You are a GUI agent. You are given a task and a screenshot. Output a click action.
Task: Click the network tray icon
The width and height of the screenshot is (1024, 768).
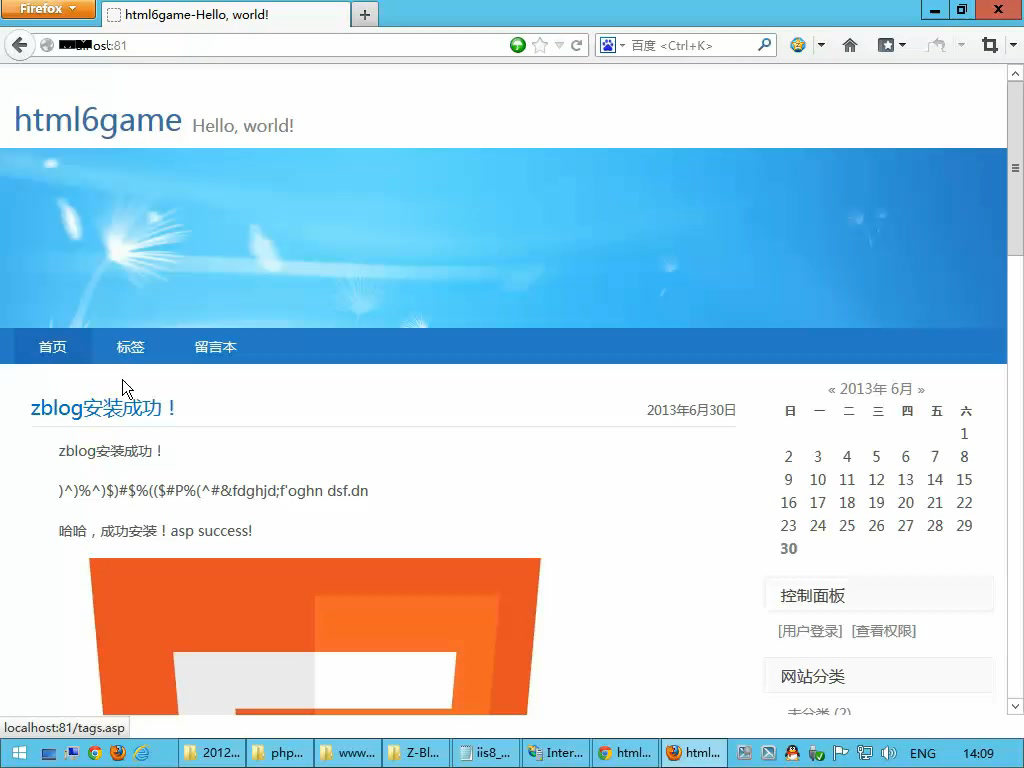tap(865, 753)
